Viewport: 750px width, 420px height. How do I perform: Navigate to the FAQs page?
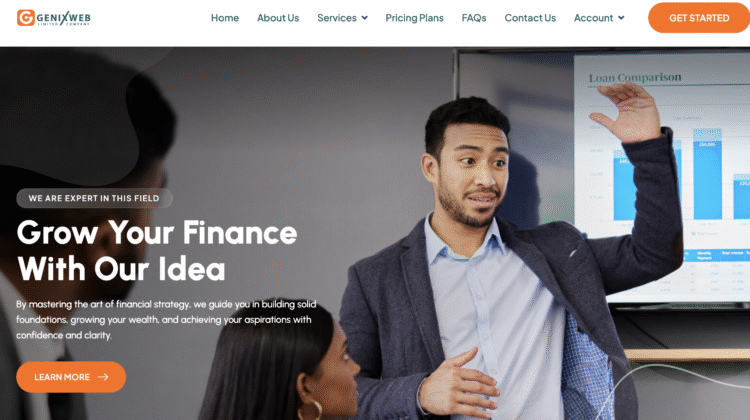(474, 18)
